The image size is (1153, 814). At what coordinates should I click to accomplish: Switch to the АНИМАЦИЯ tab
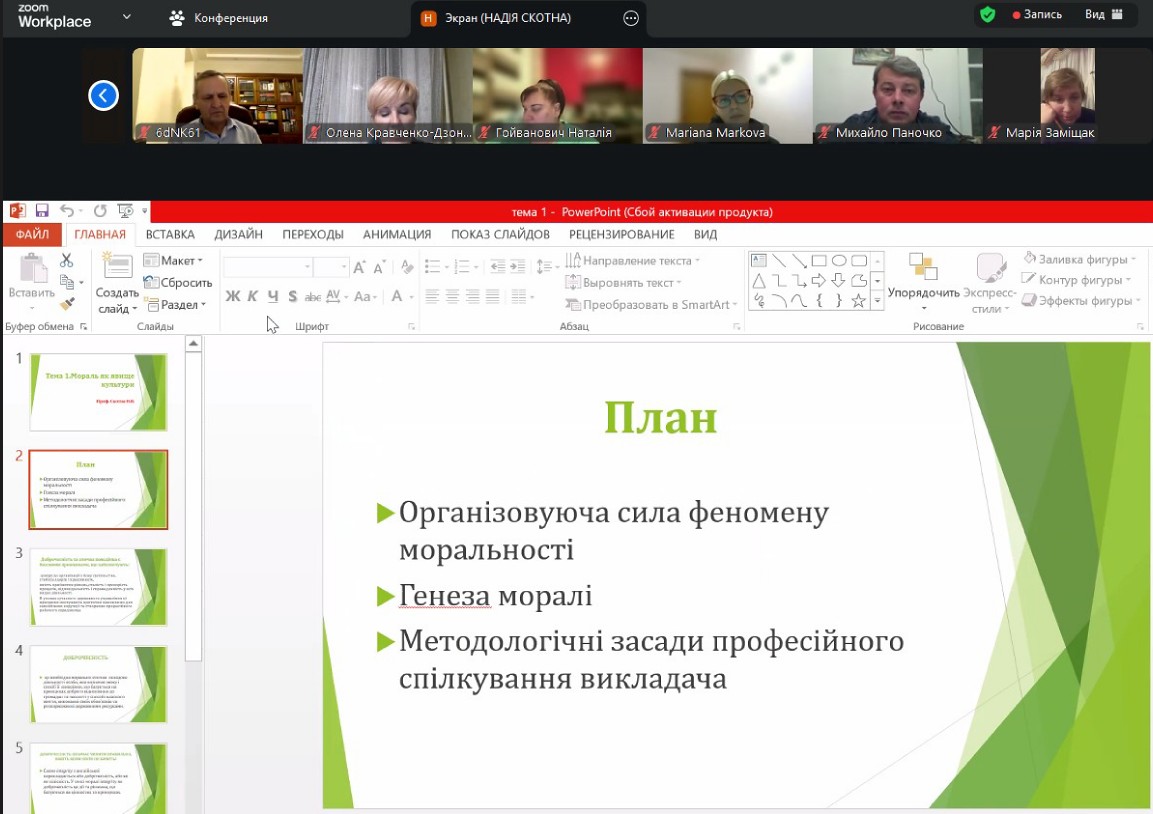click(397, 235)
